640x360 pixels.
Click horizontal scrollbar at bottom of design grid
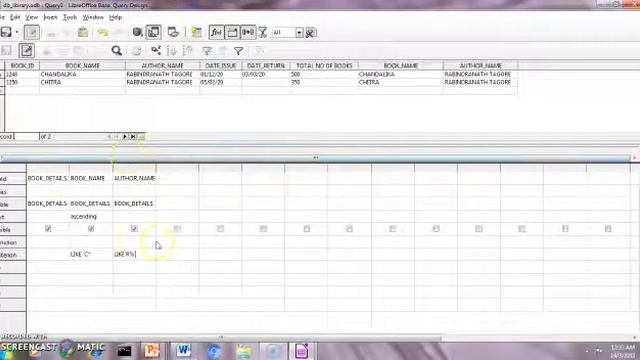[x=221, y=337]
